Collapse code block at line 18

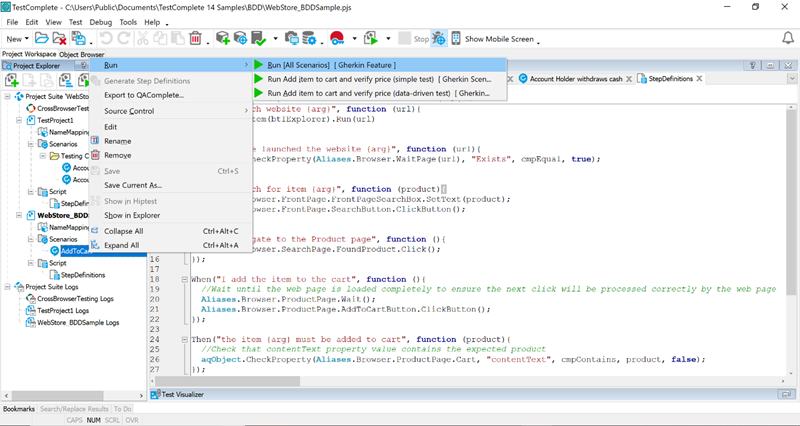tap(185, 280)
